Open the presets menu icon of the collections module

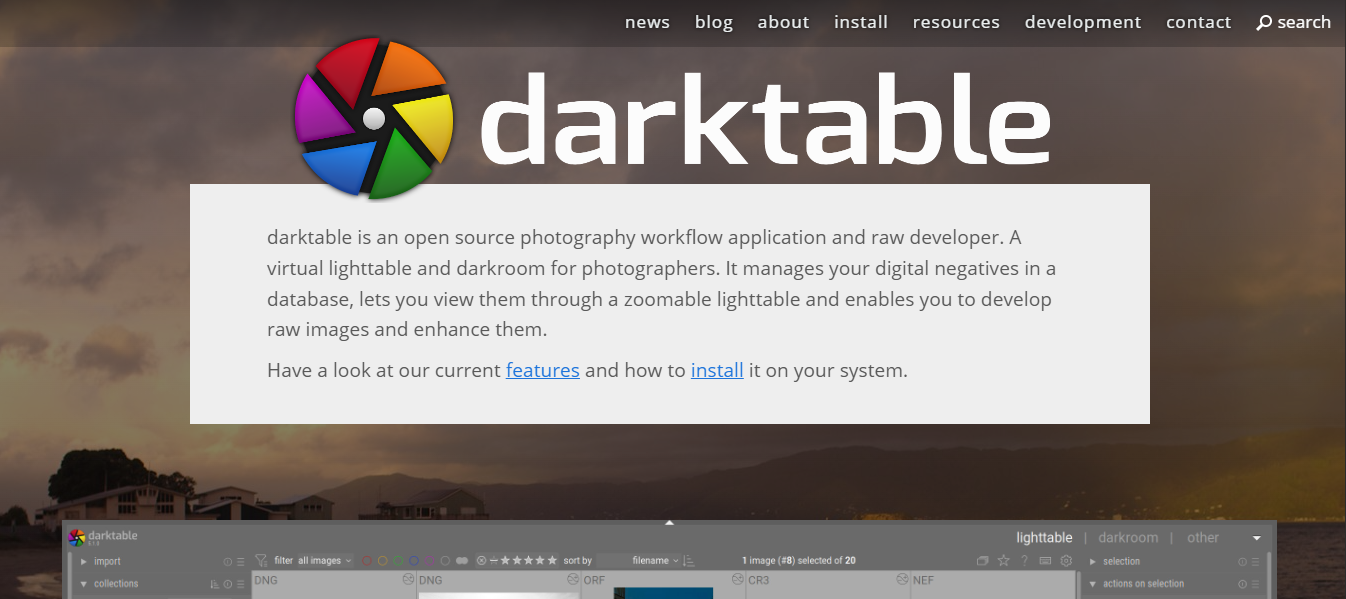pos(241,584)
